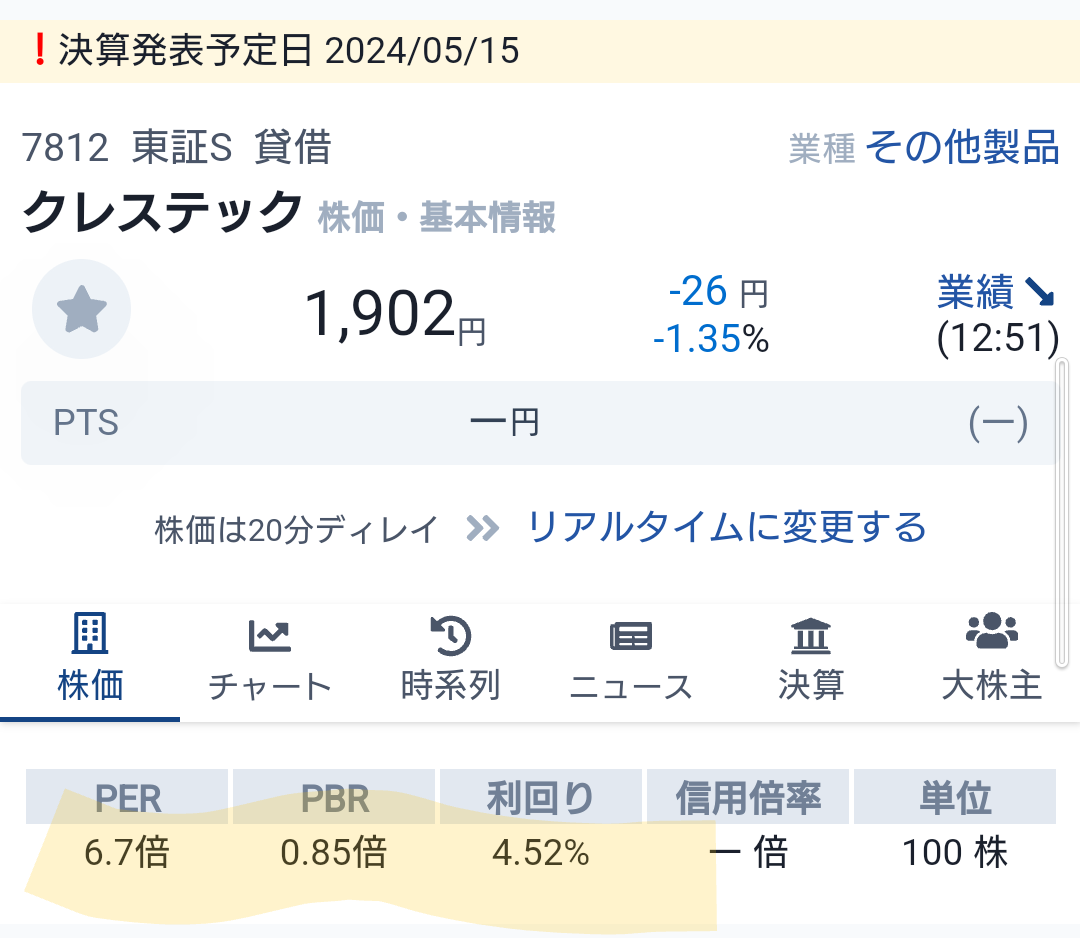Click the newspaper icon above ニュース
The height and width of the screenshot is (938, 1080).
click(x=631, y=636)
